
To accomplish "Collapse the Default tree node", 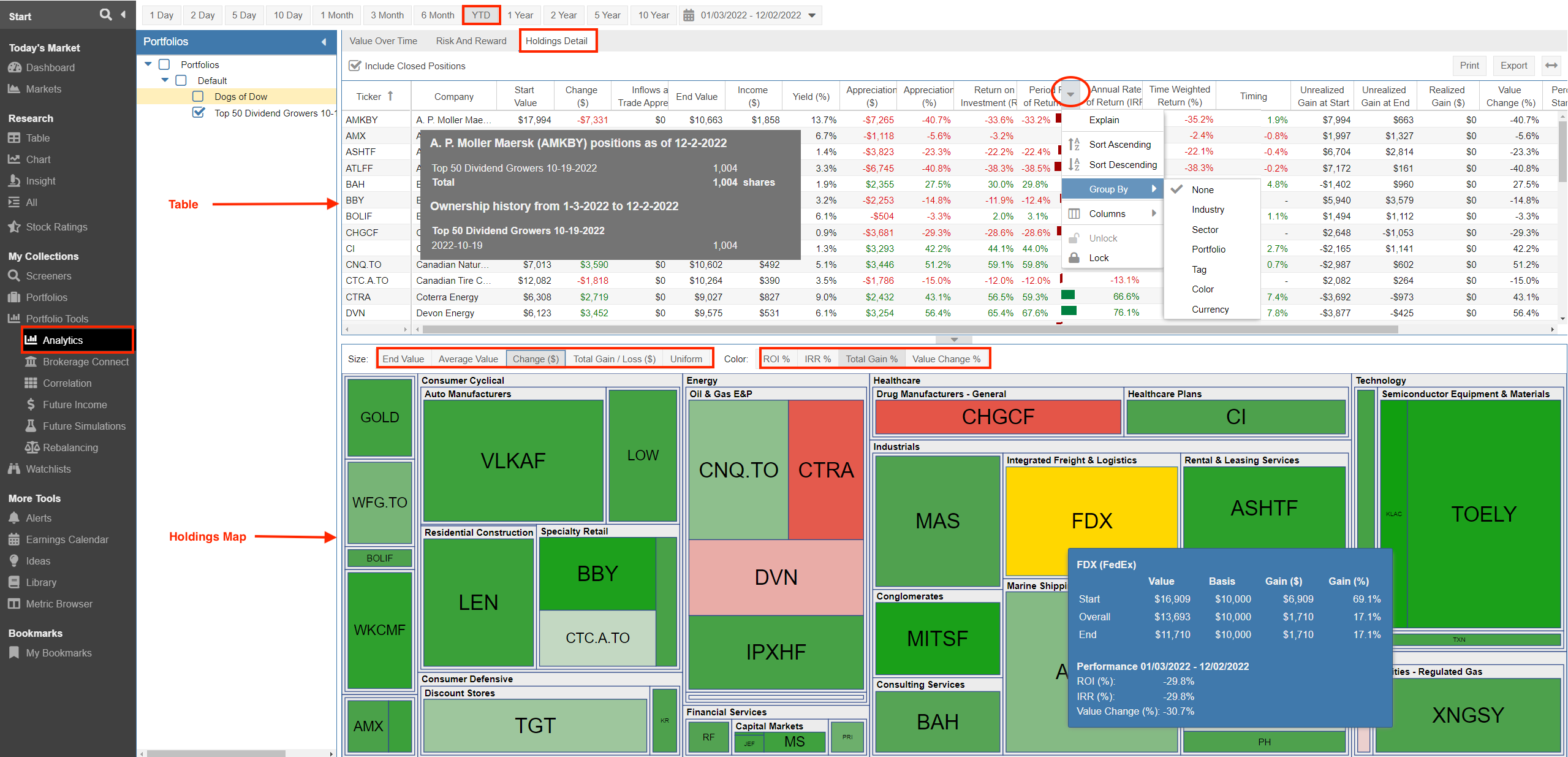I will click(x=165, y=80).
